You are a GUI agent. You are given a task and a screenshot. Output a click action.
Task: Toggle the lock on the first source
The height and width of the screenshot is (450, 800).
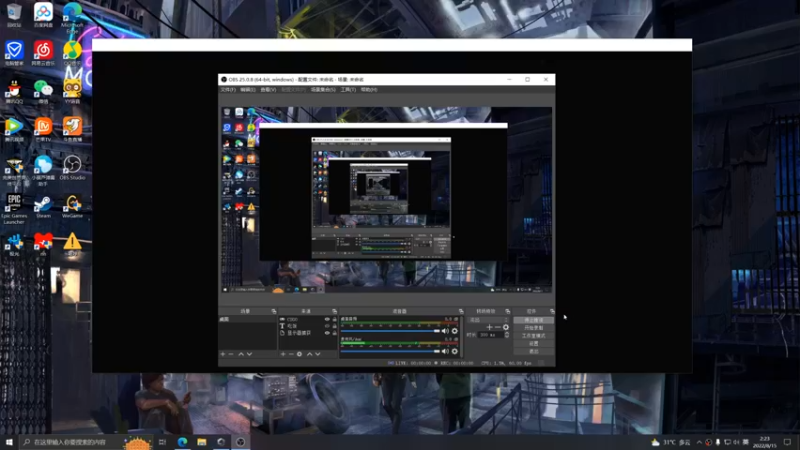335,319
